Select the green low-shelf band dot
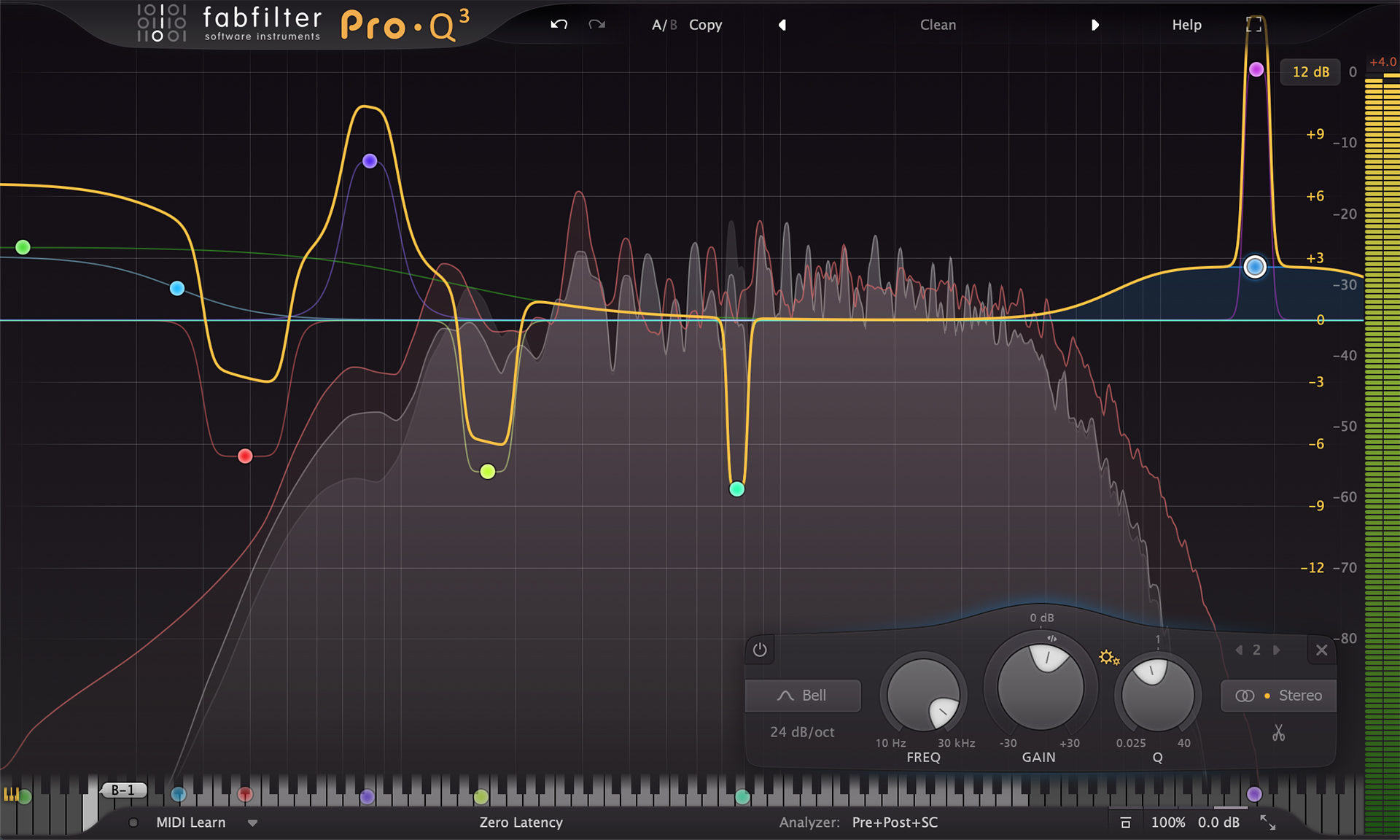1400x840 pixels. [x=23, y=247]
